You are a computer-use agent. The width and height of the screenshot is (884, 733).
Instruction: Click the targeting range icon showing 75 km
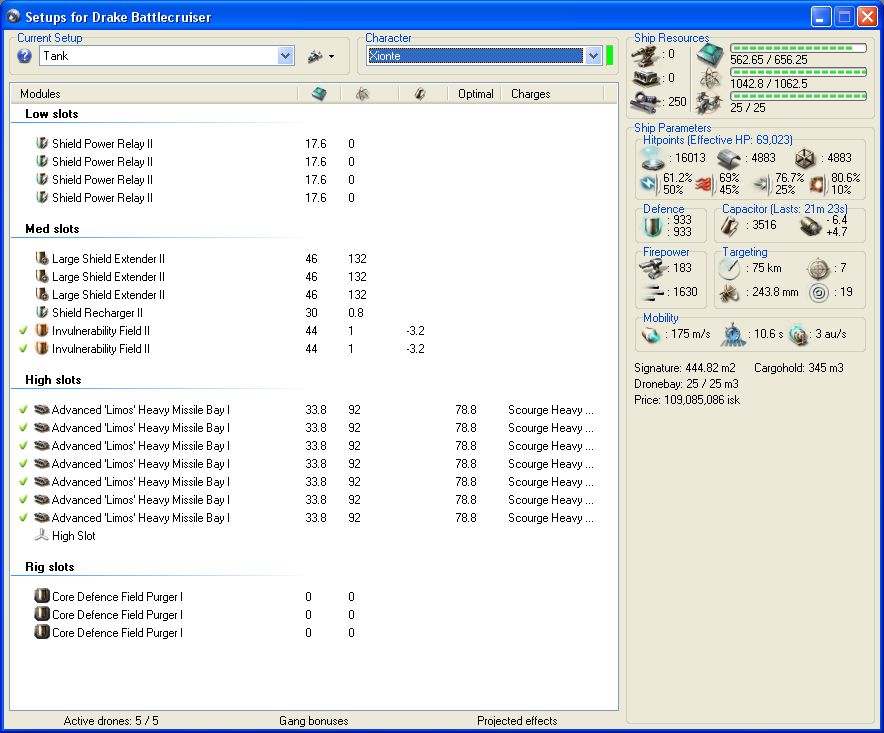tap(730, 268)
